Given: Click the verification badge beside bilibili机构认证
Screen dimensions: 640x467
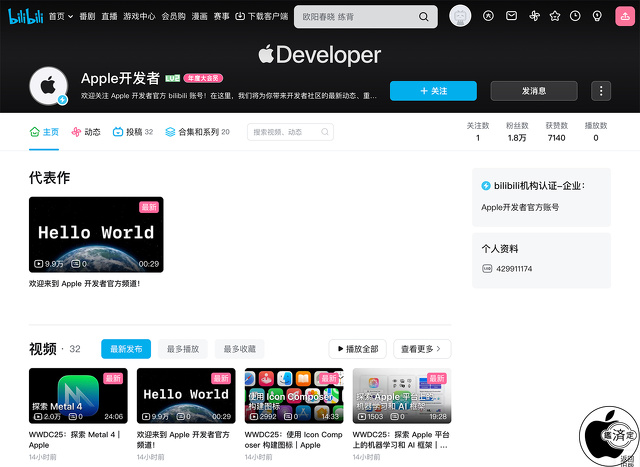Looking at the screenshot, I should (x=486, y=186).
